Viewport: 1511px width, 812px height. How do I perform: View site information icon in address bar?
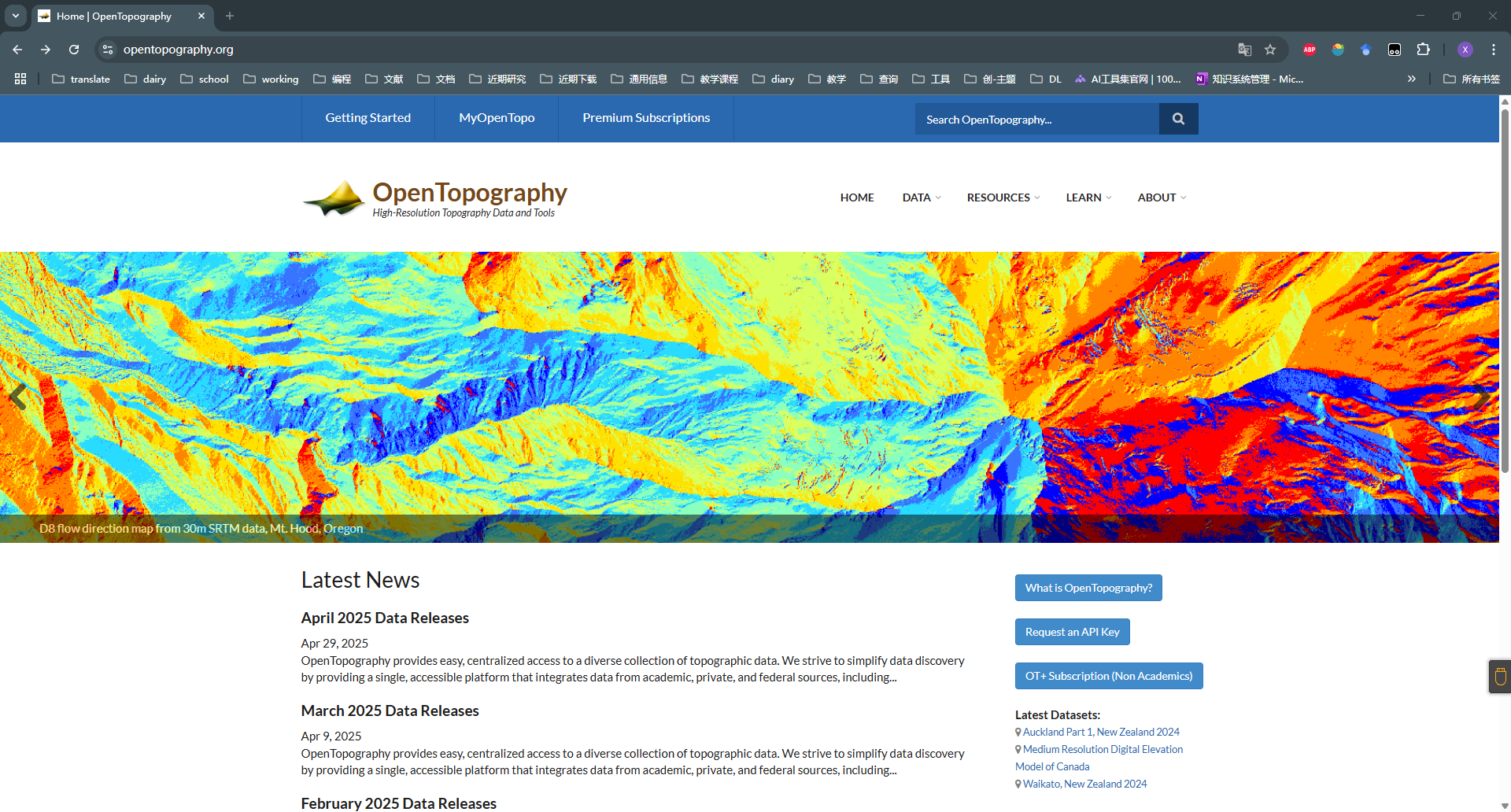point(108,50)
